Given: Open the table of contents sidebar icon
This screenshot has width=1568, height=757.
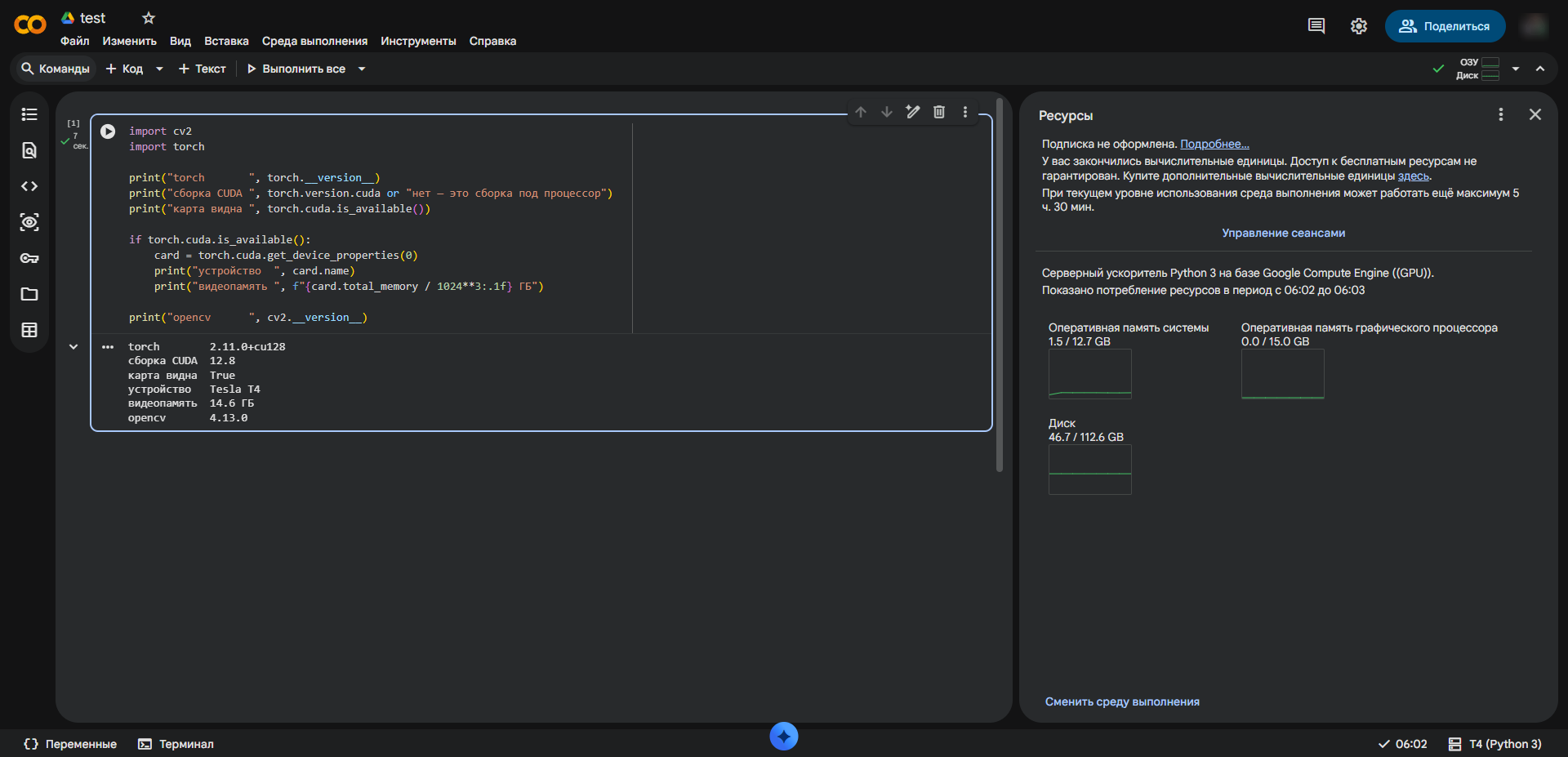Looking at the screenshot, I should pyautogui.click(x=29, y=114).
